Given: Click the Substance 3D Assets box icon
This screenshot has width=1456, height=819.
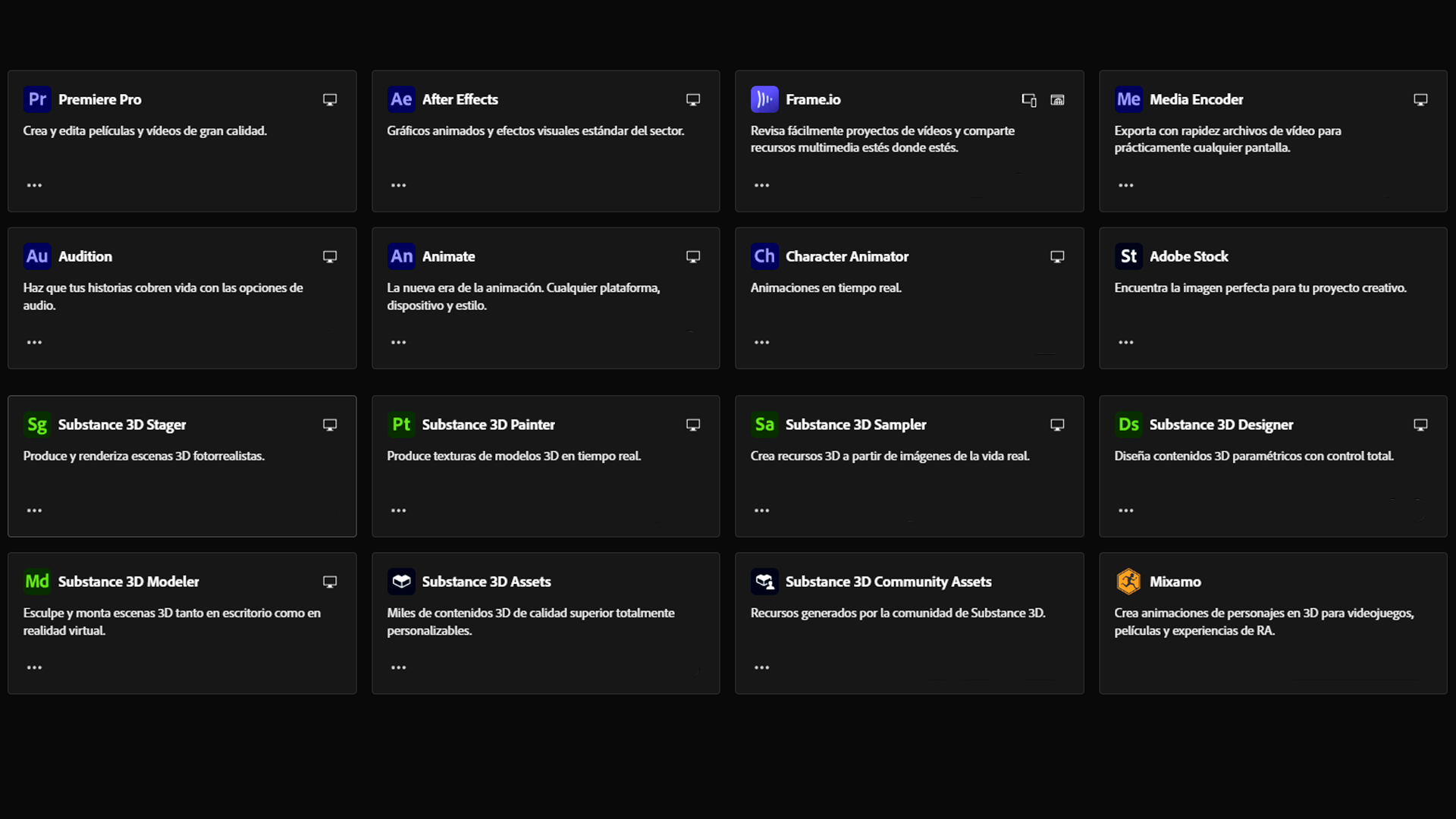Looking at the screenshot, I should point(401,582).
